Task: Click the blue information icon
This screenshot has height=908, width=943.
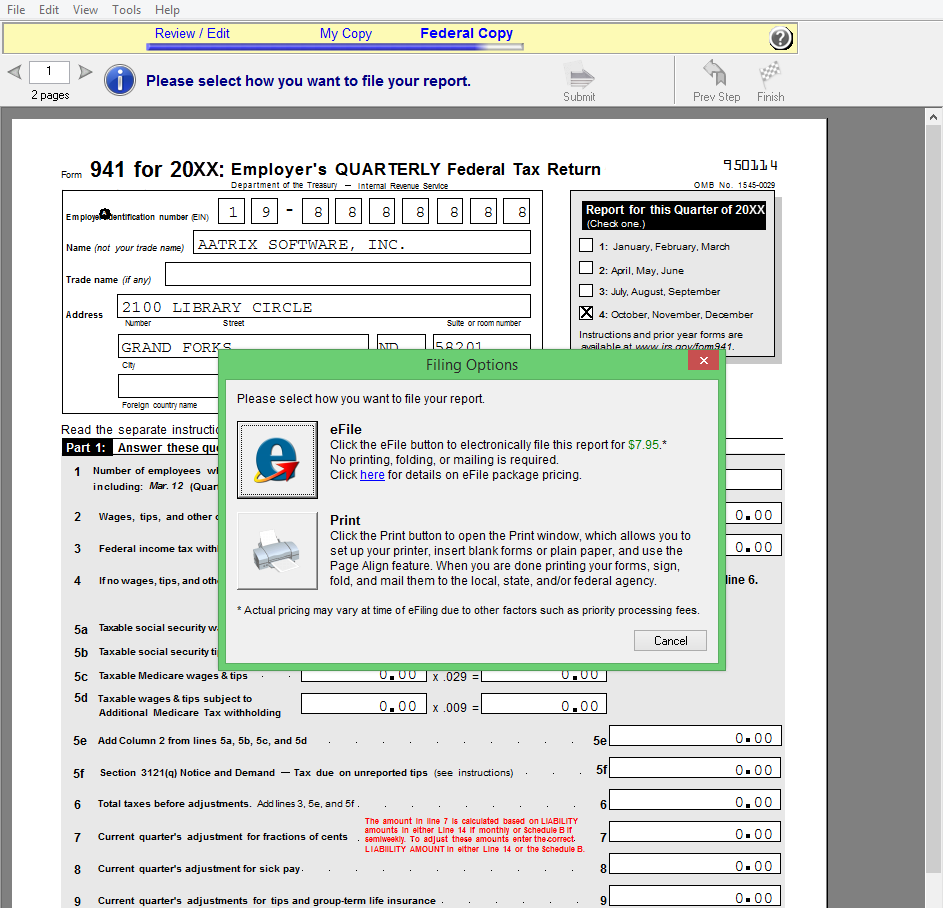Action: (x=120, y=80)
